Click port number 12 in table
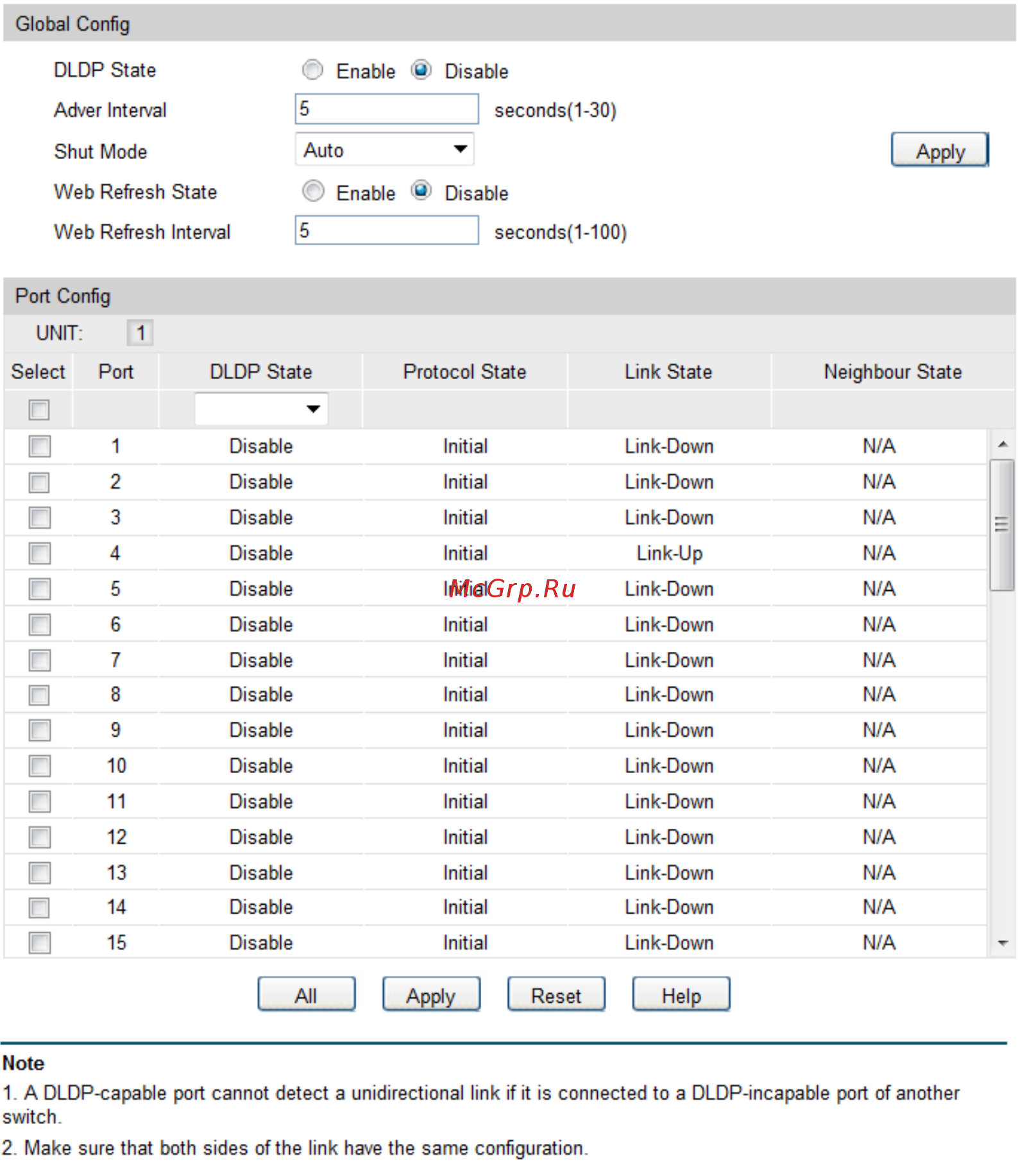The height and width of the screenshot is (1176, 1018). 117,837
